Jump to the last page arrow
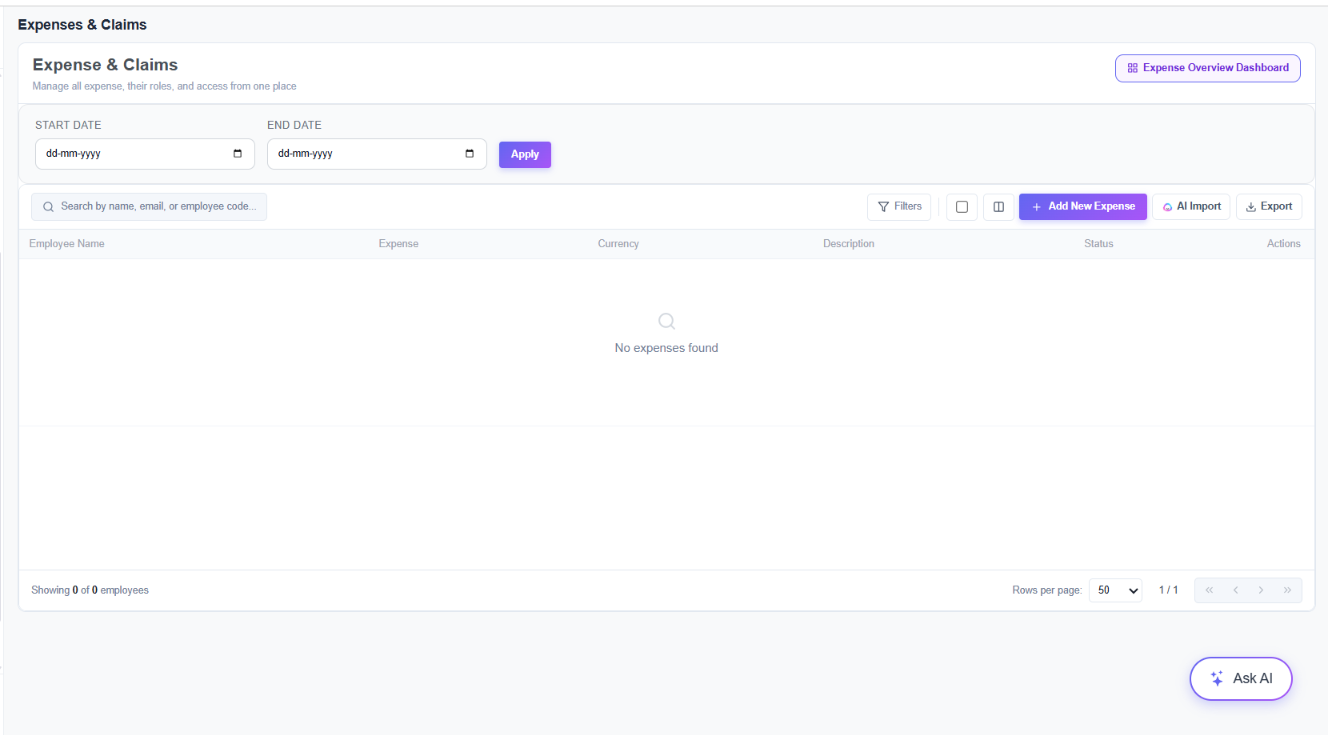Image resolution: width=1328 pixels, height=735 pixels. [1287, 590]
